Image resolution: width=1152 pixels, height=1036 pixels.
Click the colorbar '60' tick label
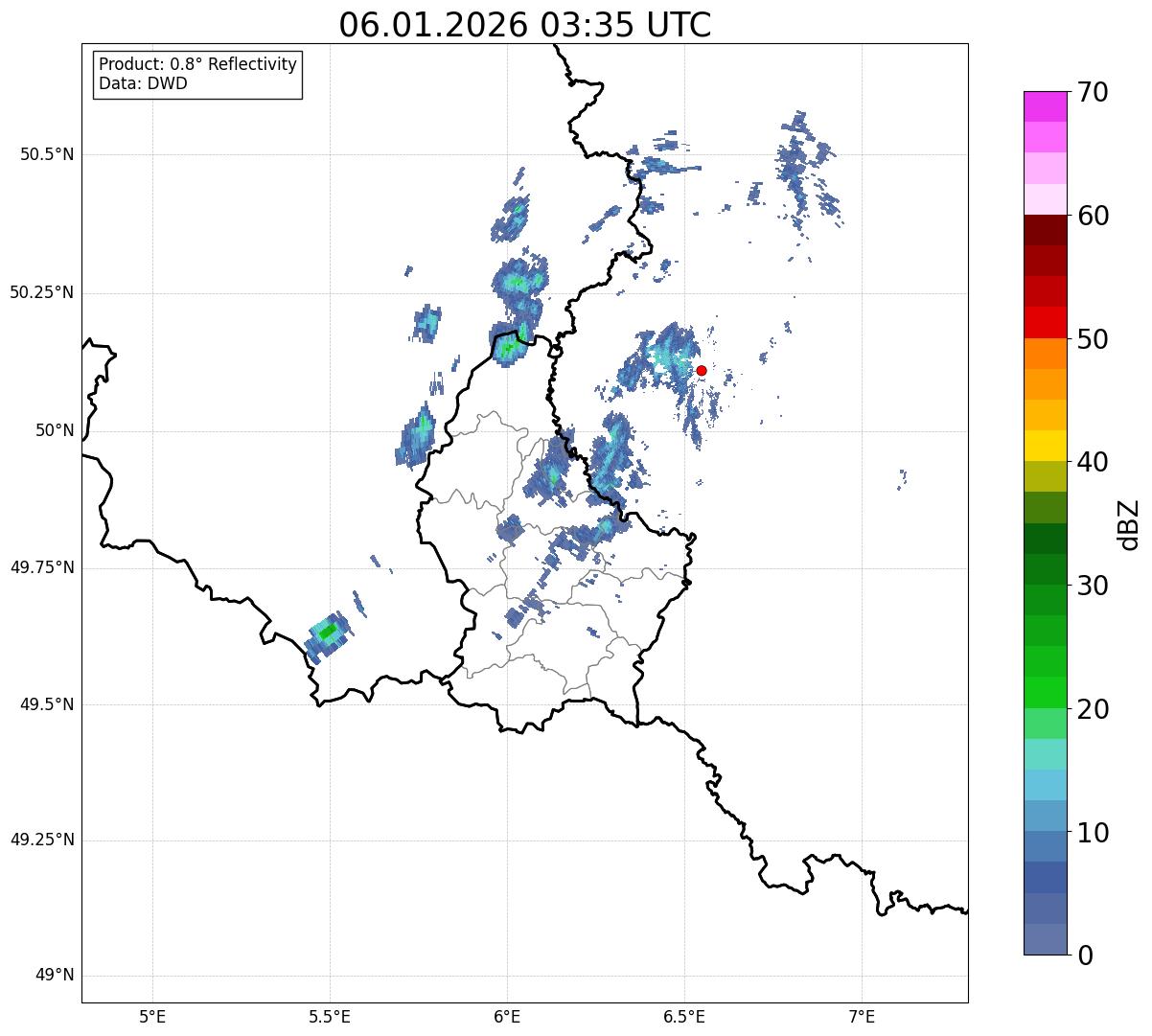point(1094,216)
